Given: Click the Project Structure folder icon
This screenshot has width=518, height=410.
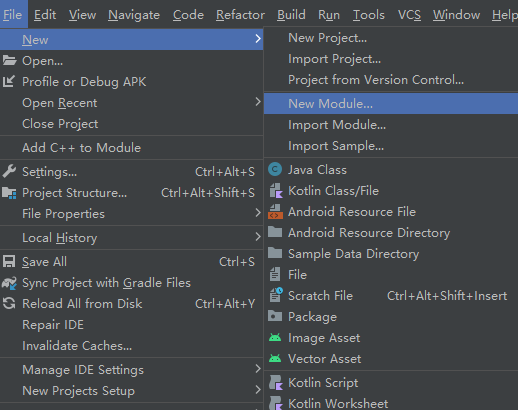Looking at the screenshot, I should pyautogui.click(x=9, y=193).
